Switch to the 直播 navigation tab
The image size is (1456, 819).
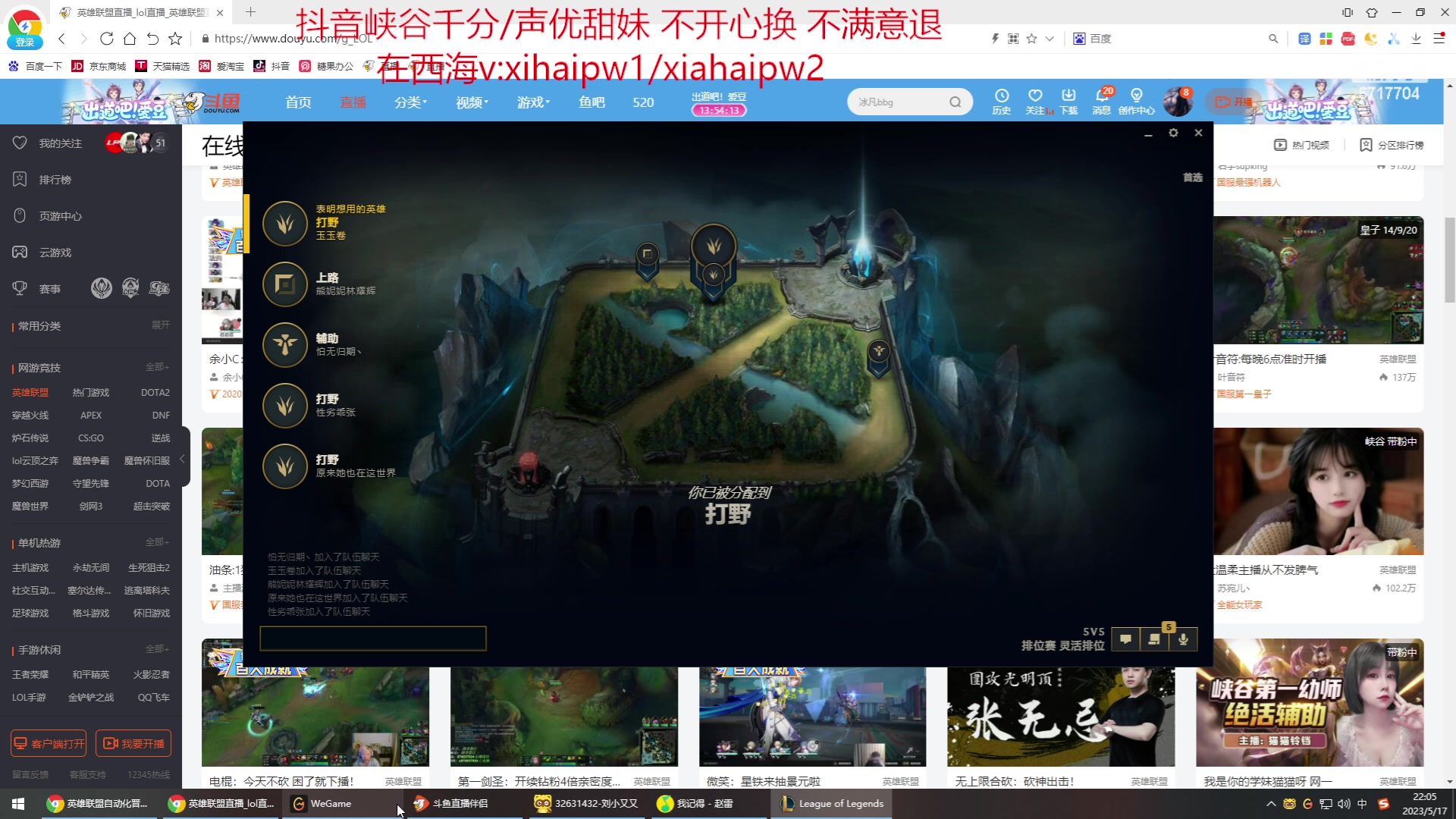click(x=353, y=102)
